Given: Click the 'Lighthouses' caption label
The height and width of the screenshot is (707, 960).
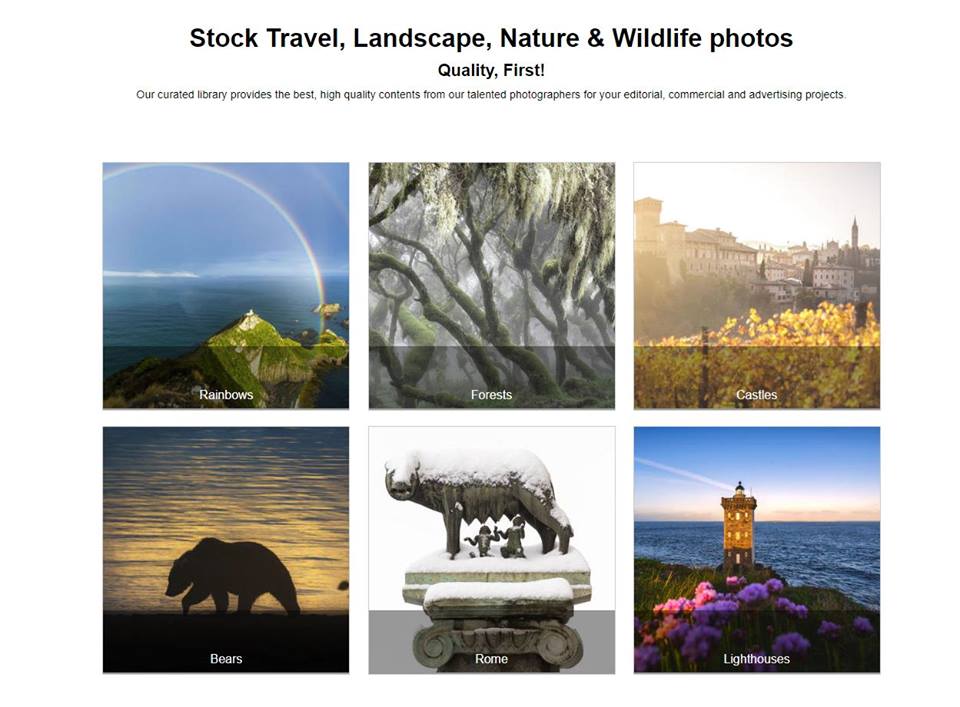Looking at the screenshot, I should [x=756, y=659].
